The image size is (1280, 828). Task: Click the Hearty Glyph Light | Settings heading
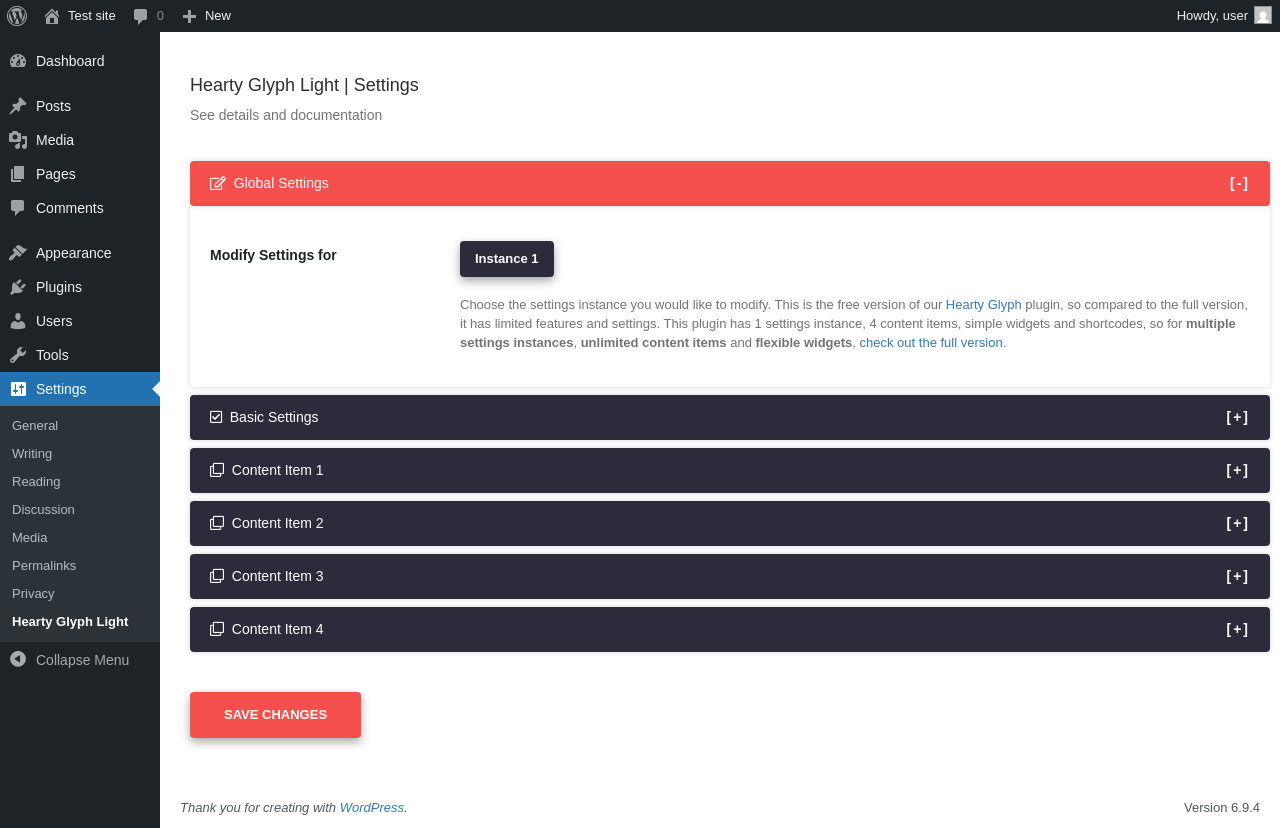coord(304,85)
